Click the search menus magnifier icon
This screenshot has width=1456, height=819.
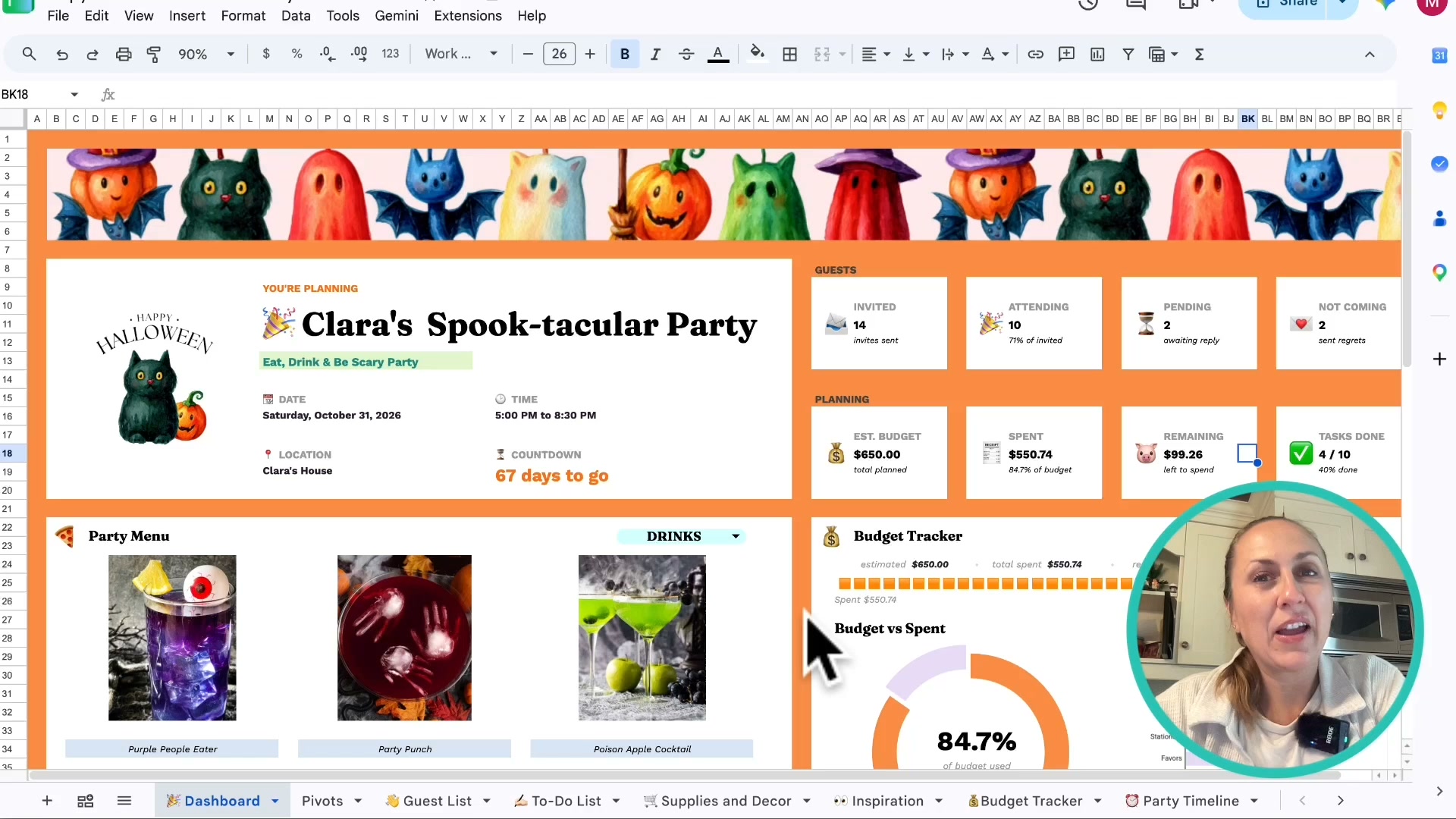click(x=29, y=54)
